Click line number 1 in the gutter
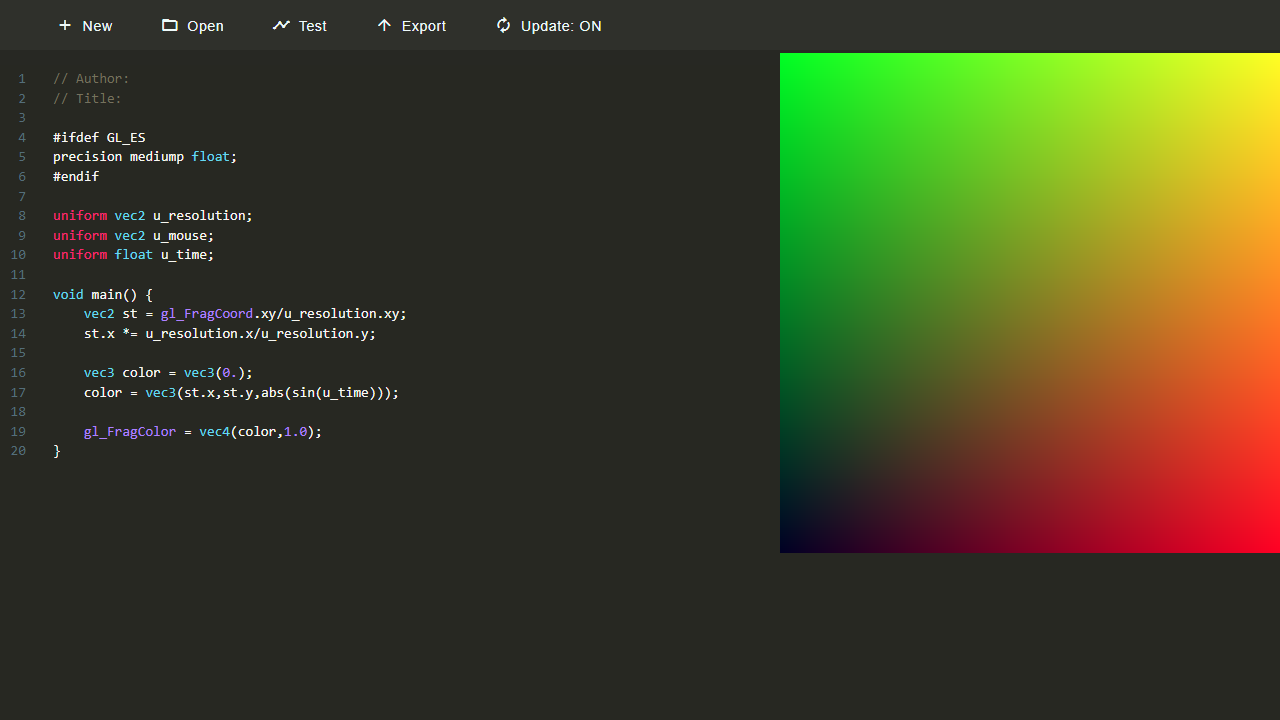The image size is (1280, 720). click(x=22, y=79)
